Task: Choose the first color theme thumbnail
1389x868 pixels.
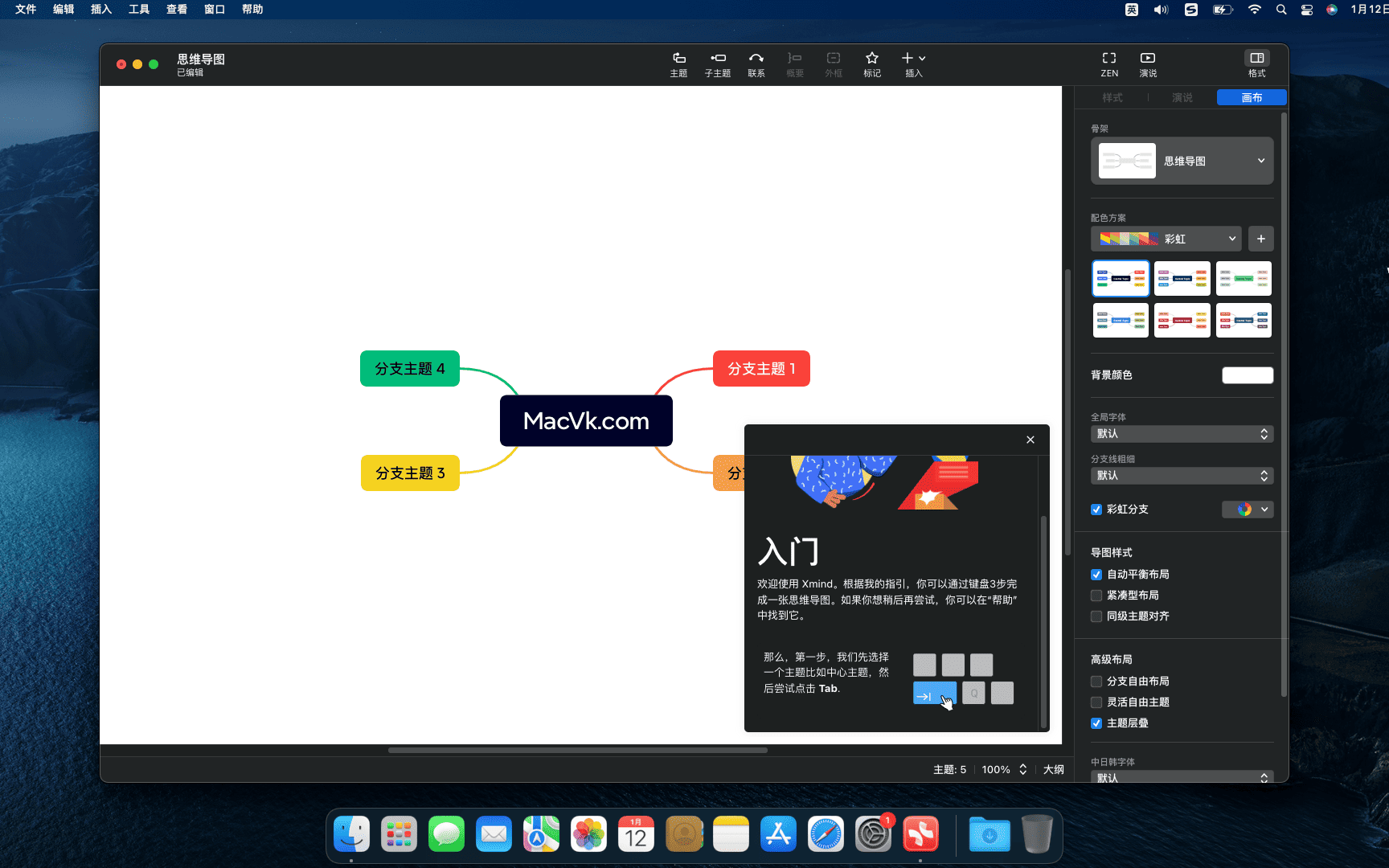Action: coord(1121,279)
